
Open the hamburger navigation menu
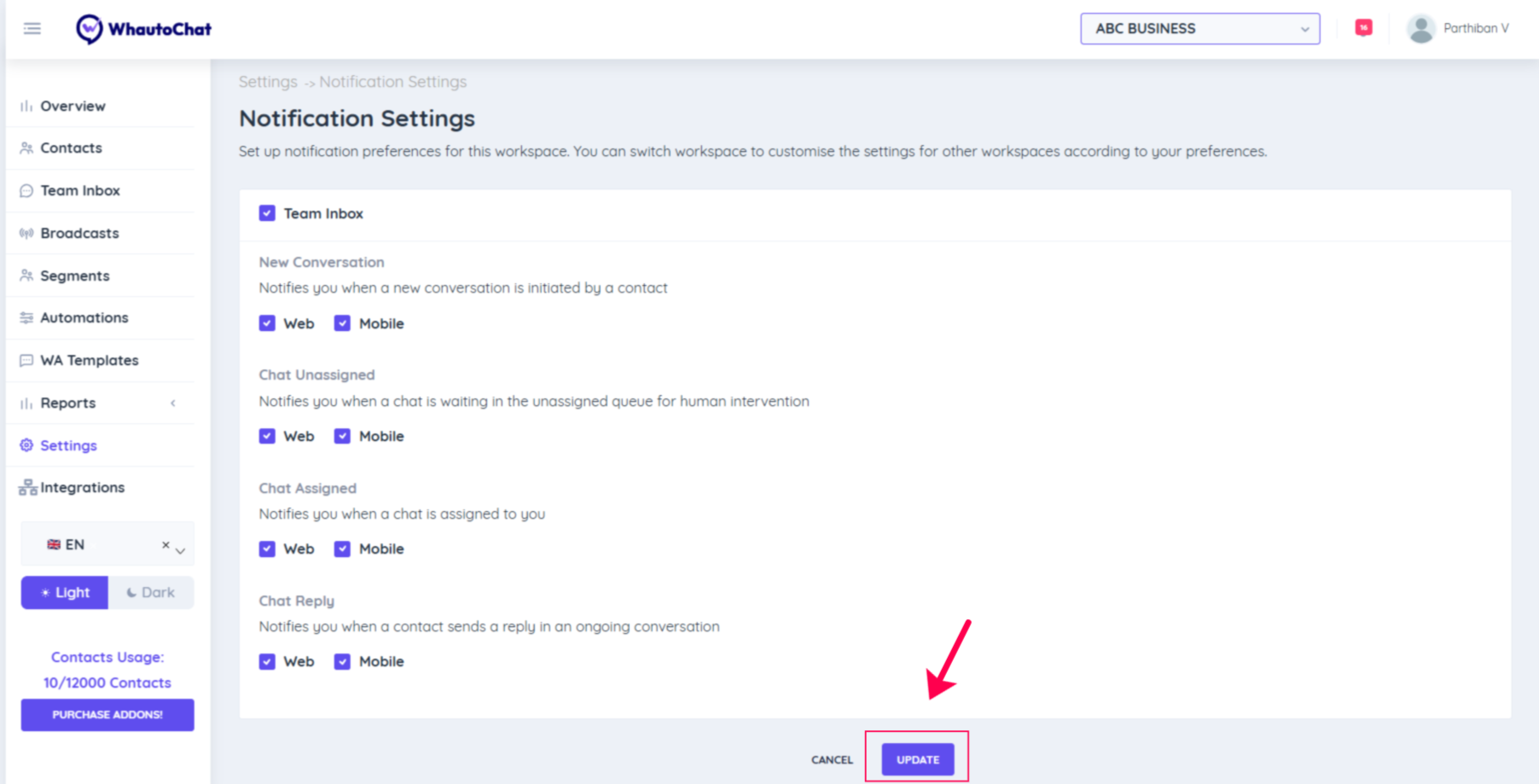click(32, 28)
